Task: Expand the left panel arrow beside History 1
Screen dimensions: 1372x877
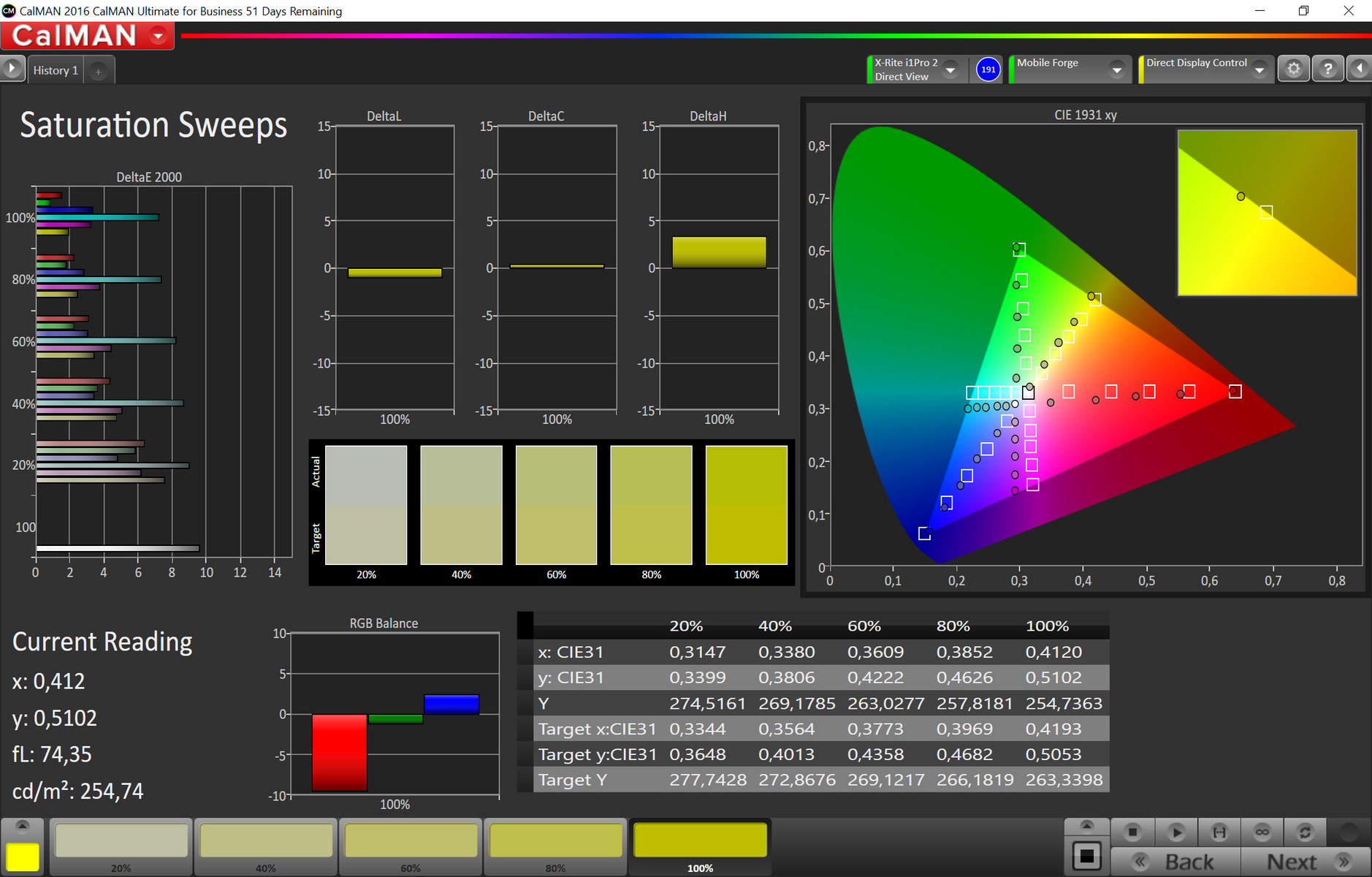Action: (x=12, y=69)
